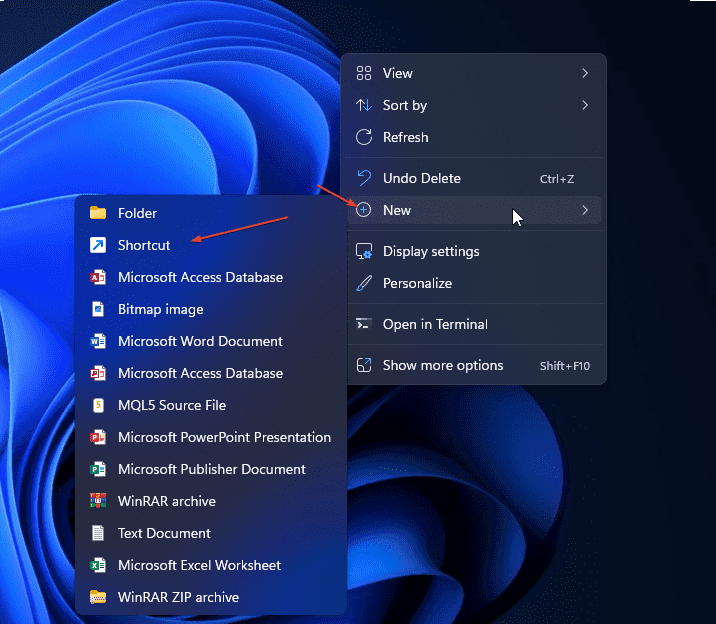Expand the Sort by submenu arrow

(x=585, y=105)
